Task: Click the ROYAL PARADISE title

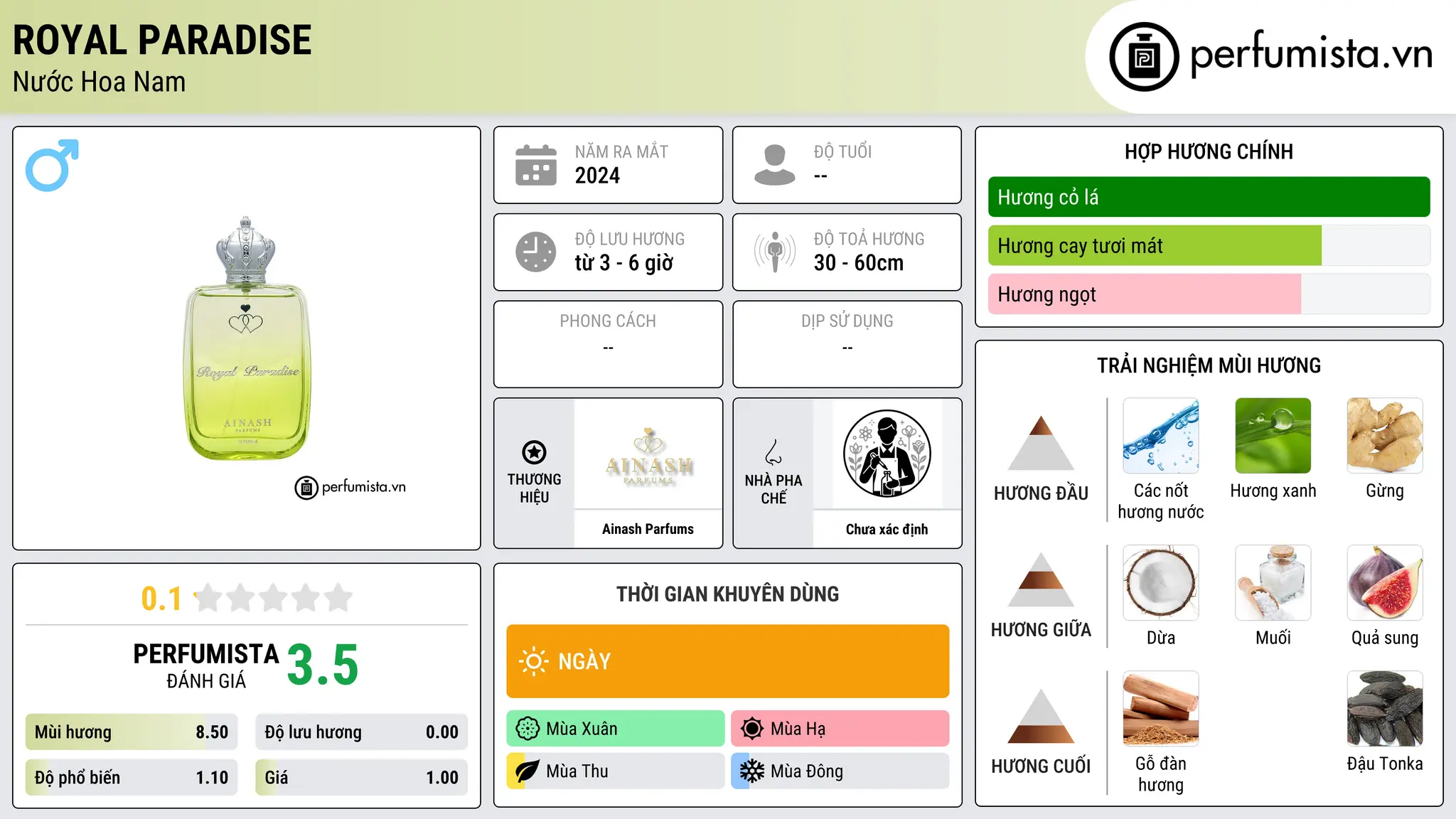Action: [x=162, y=40]
